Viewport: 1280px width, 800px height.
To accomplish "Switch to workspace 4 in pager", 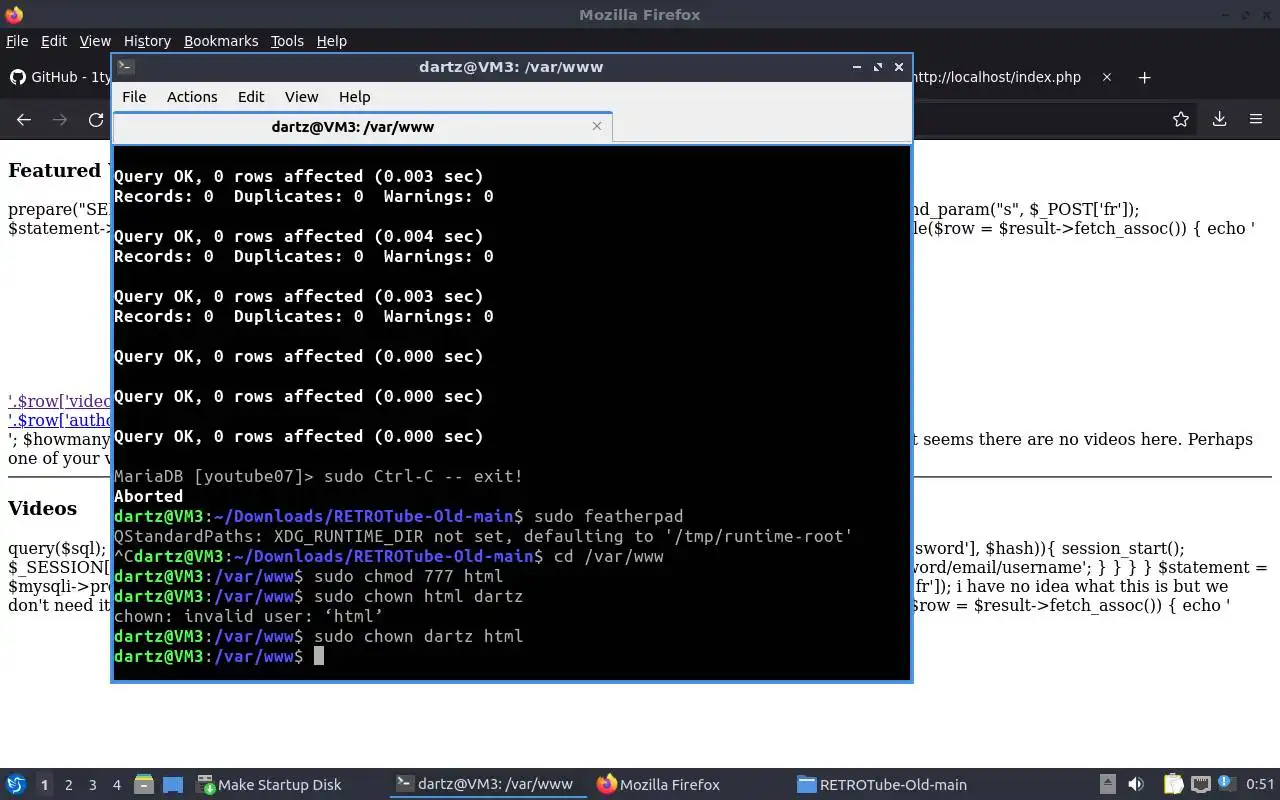I will pyautogui.click(x=117, y=785).
